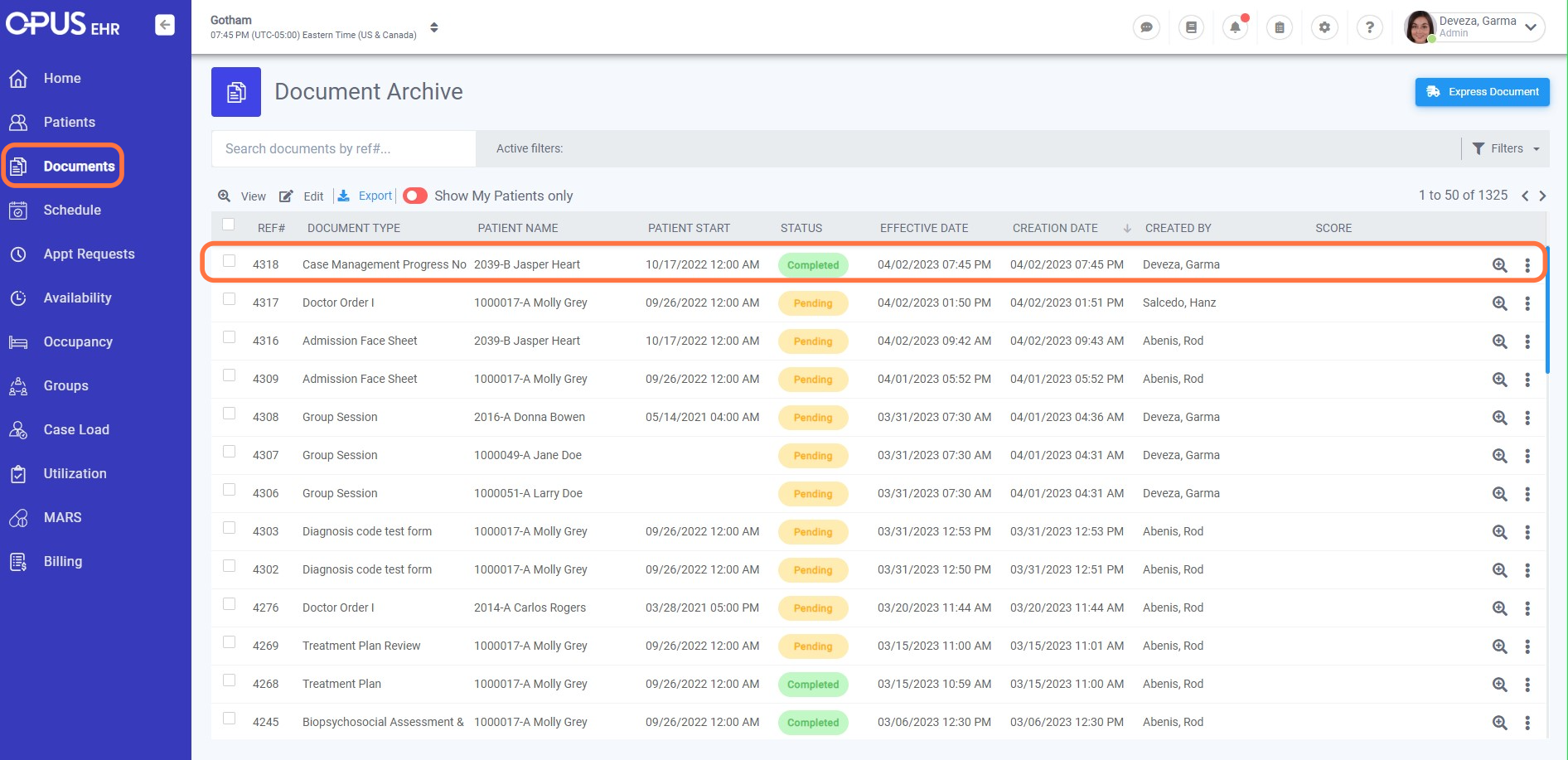Open the document list icon in header

pyautogui.click(x=1191, y=27)
